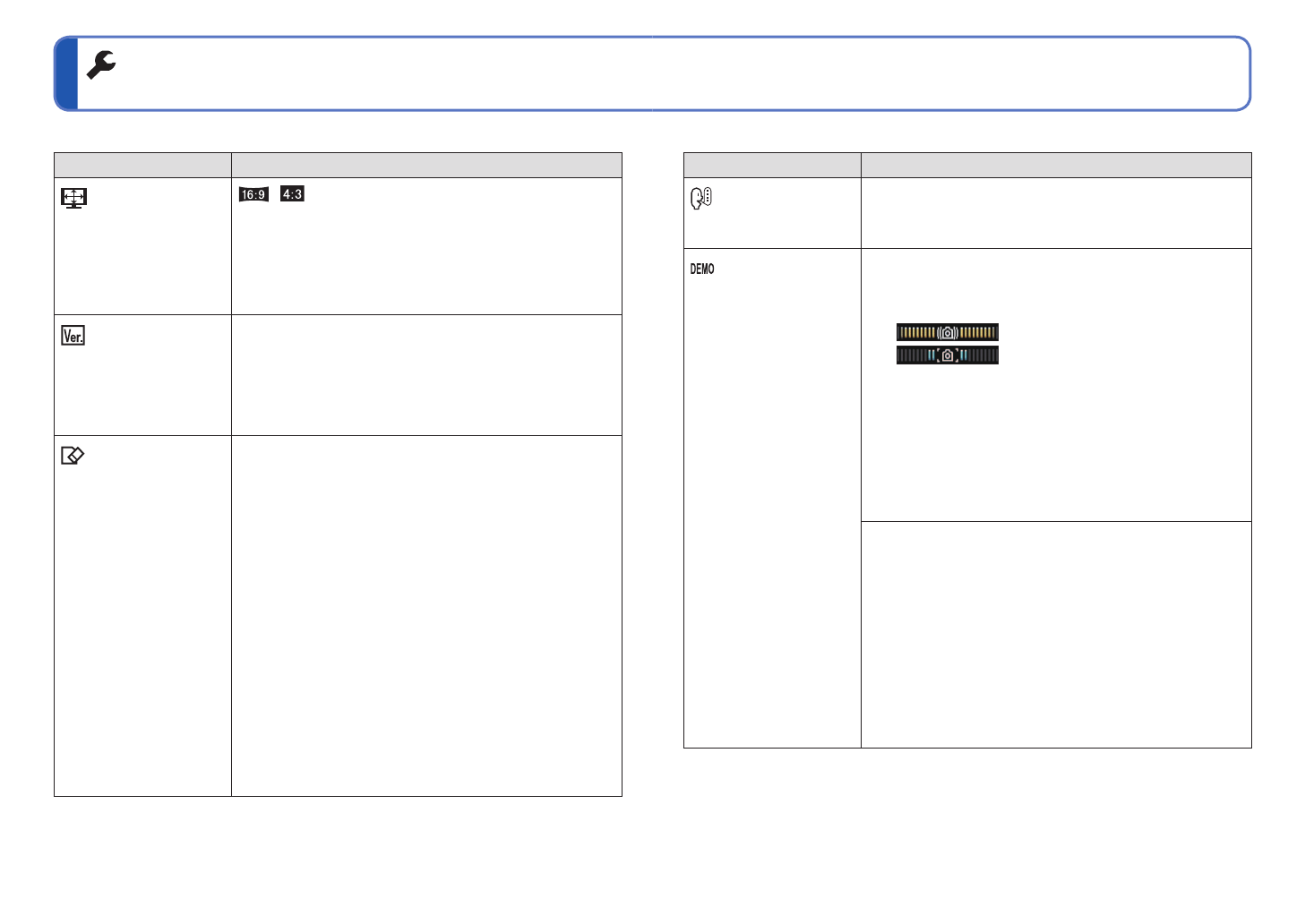Select the Format card eraser icon

pos(72,456)
